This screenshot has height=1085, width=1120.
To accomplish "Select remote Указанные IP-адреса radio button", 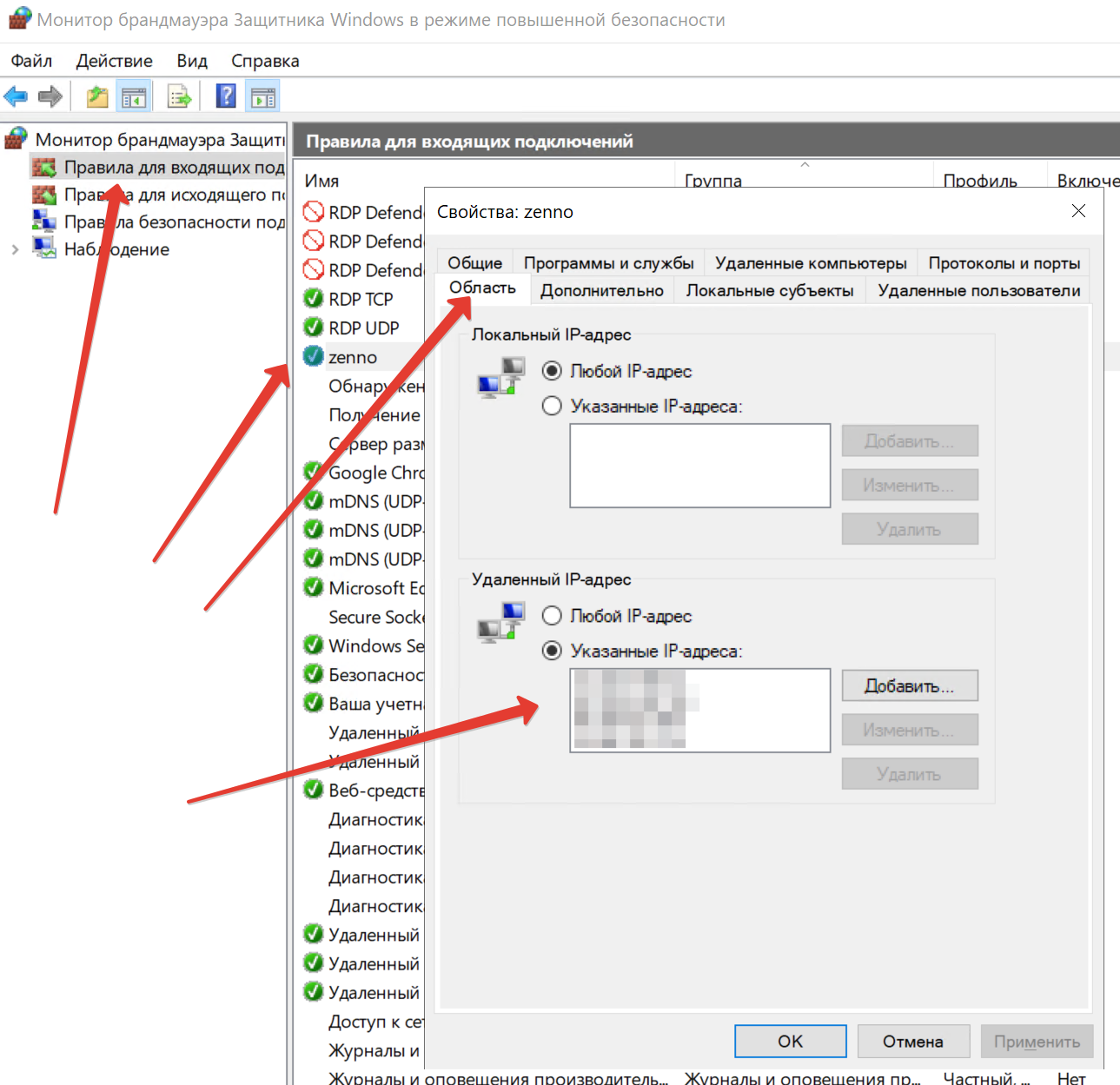I will [x=552, y=651].
